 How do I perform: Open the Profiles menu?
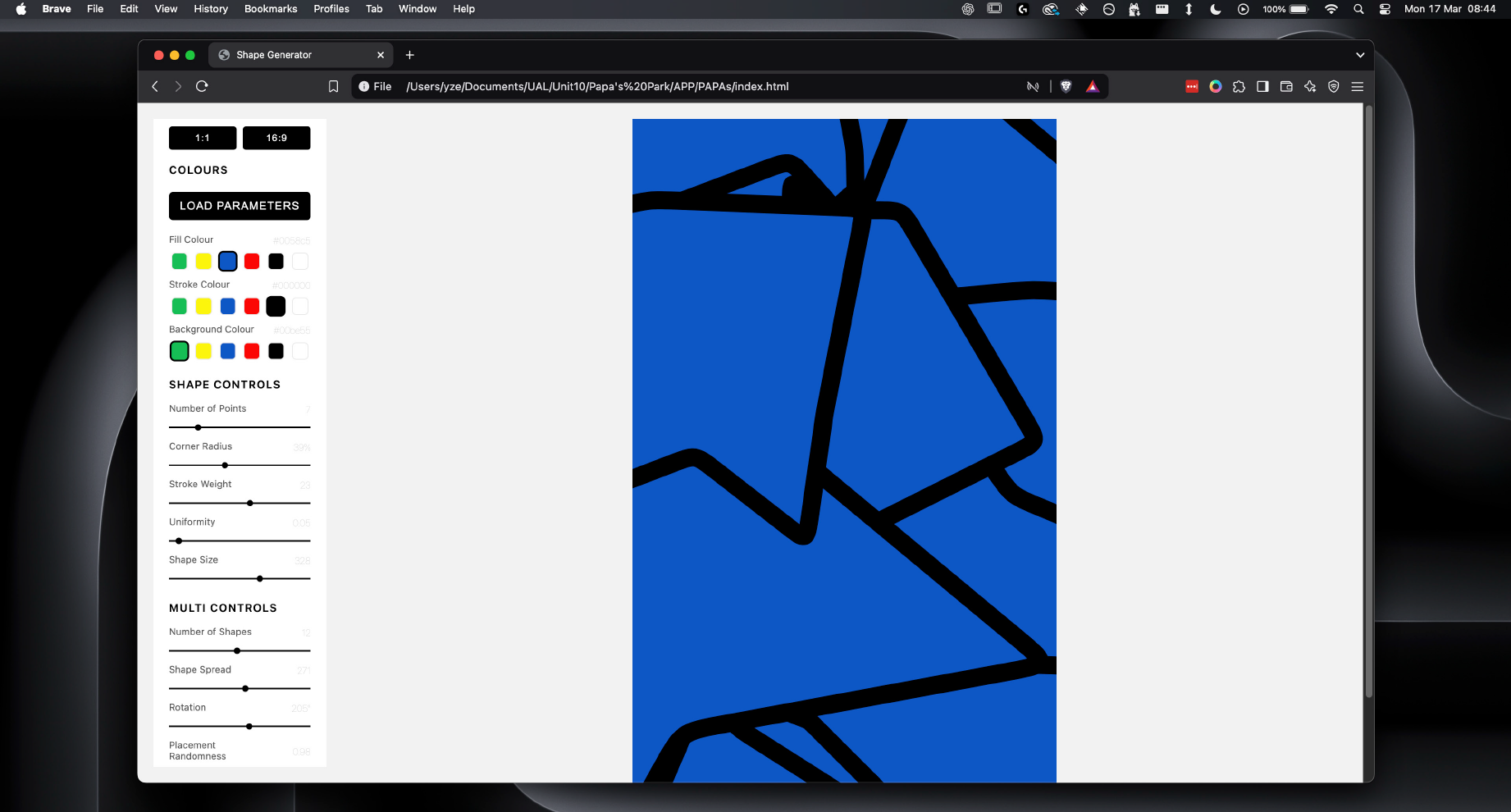tap(331, 9)
